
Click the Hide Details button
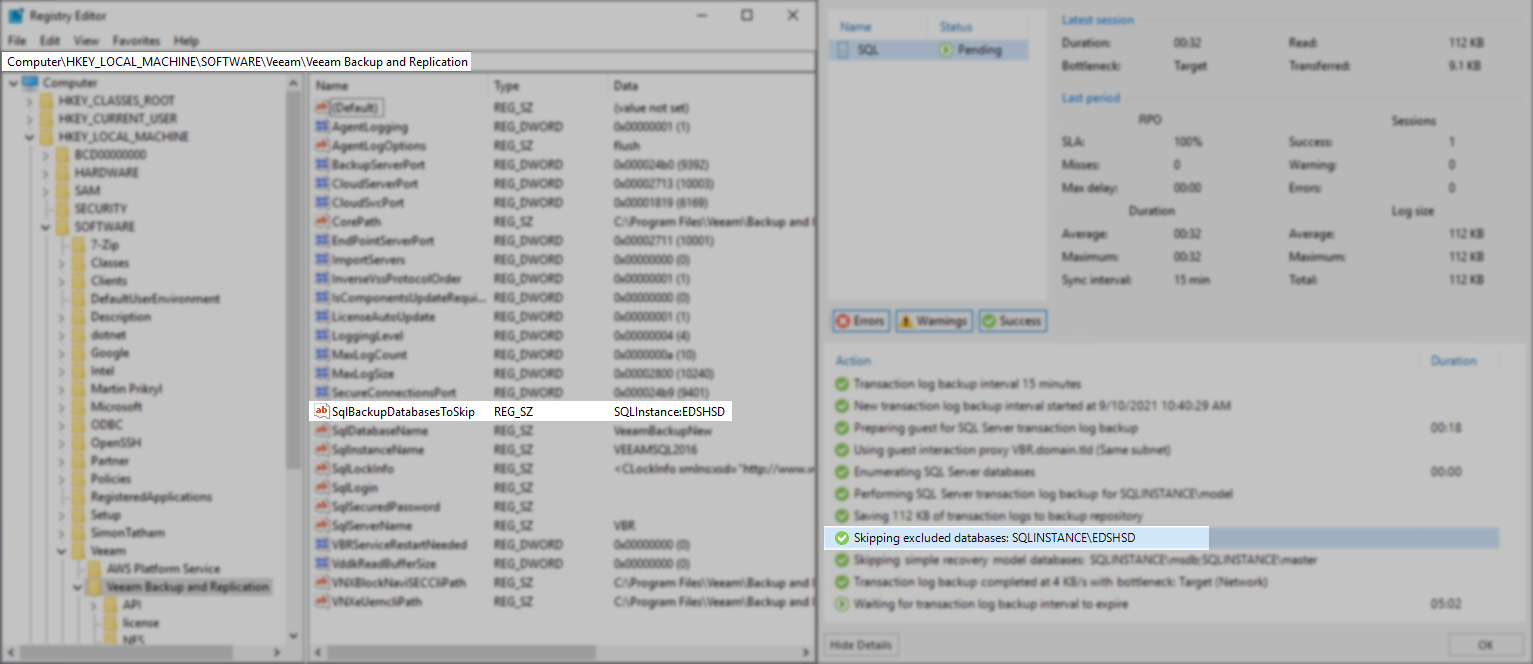pos(862,645)
